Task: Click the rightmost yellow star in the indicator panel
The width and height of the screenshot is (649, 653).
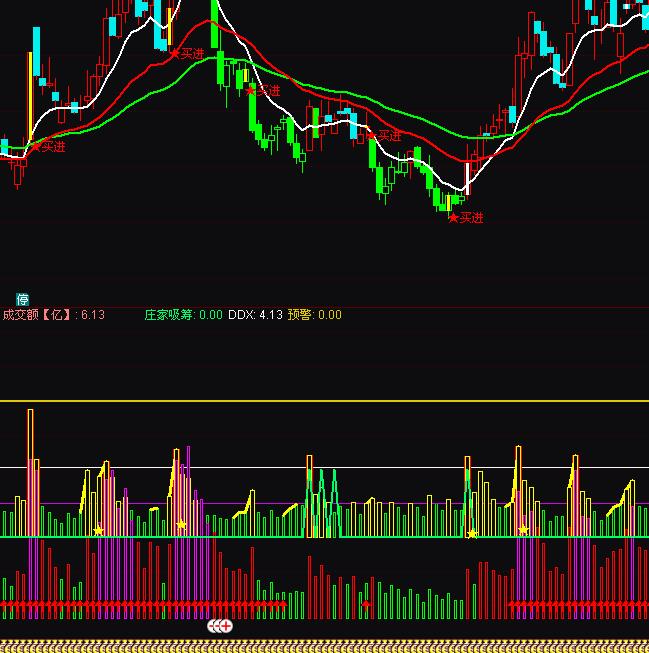Action: (x=523, y=529)
